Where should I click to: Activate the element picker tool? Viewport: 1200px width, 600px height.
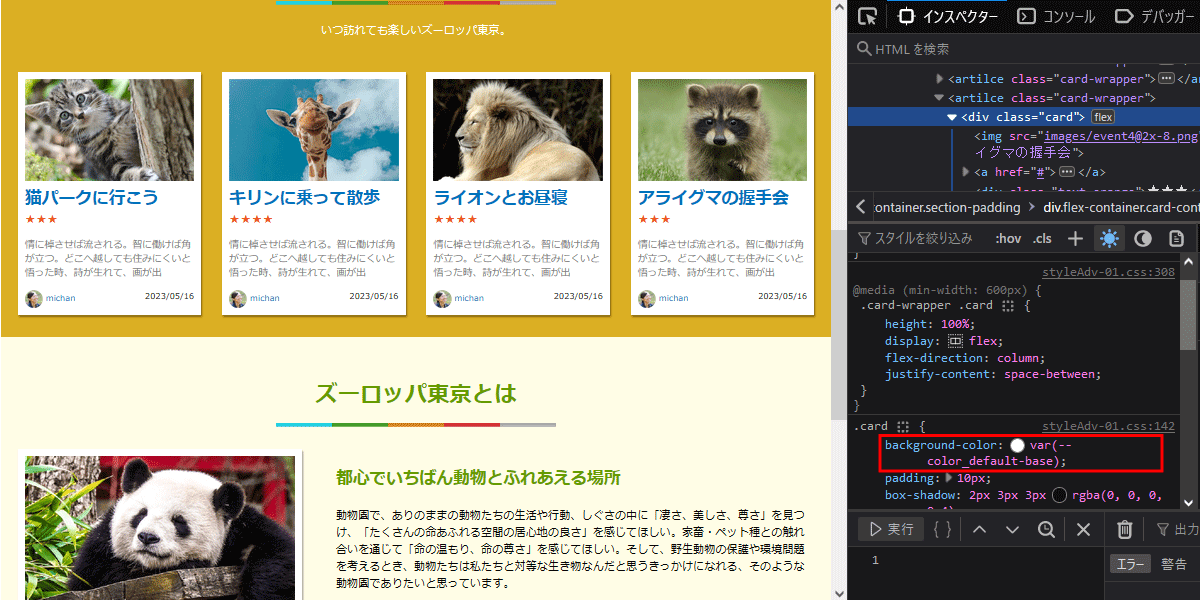tap(868, 16)
